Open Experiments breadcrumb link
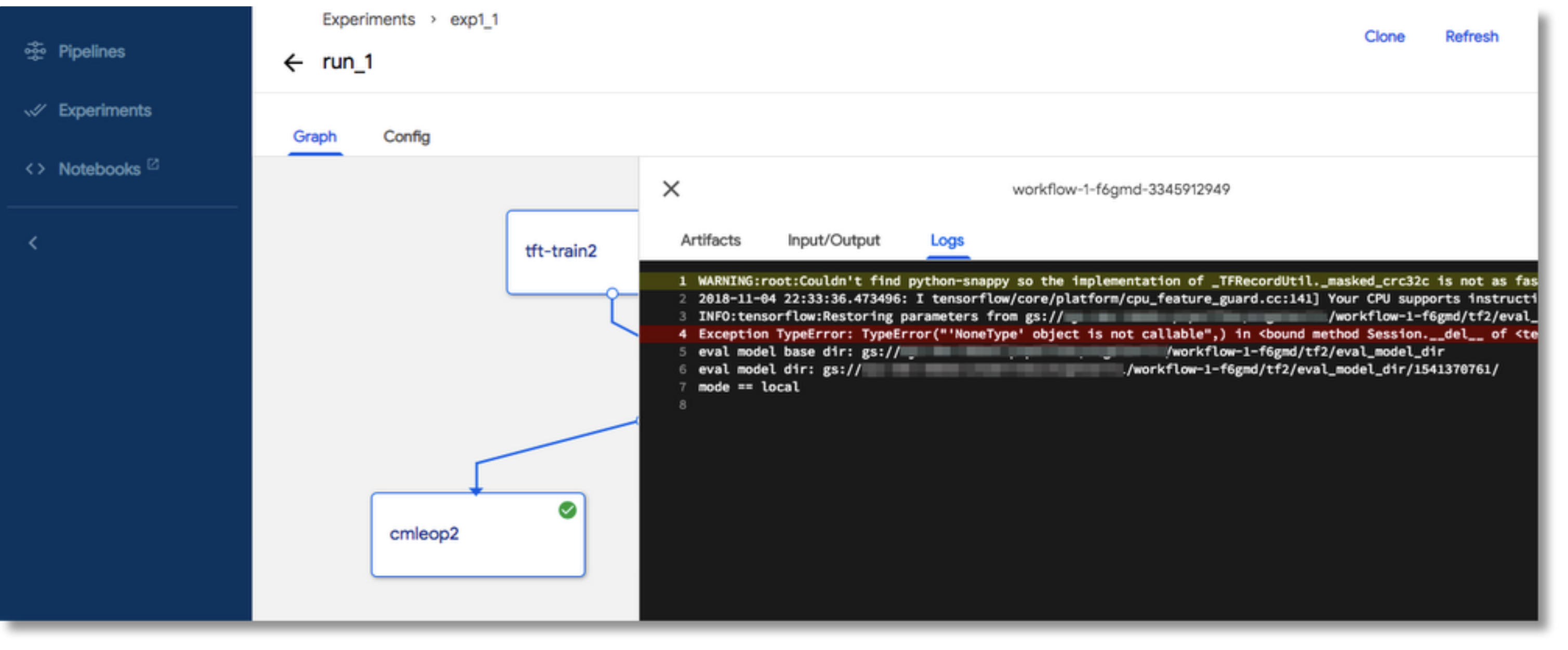The image size is (1568, 650). (368, 19)
